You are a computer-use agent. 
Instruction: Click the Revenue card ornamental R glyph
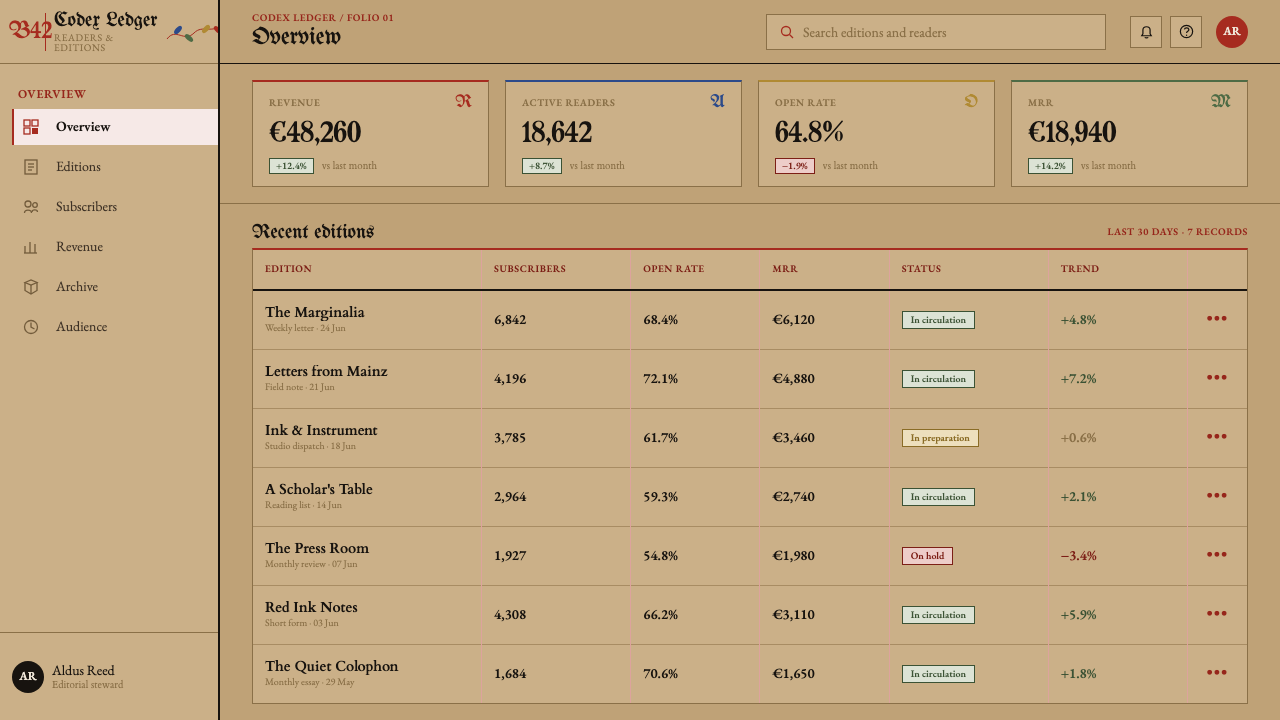pos(463,101)
